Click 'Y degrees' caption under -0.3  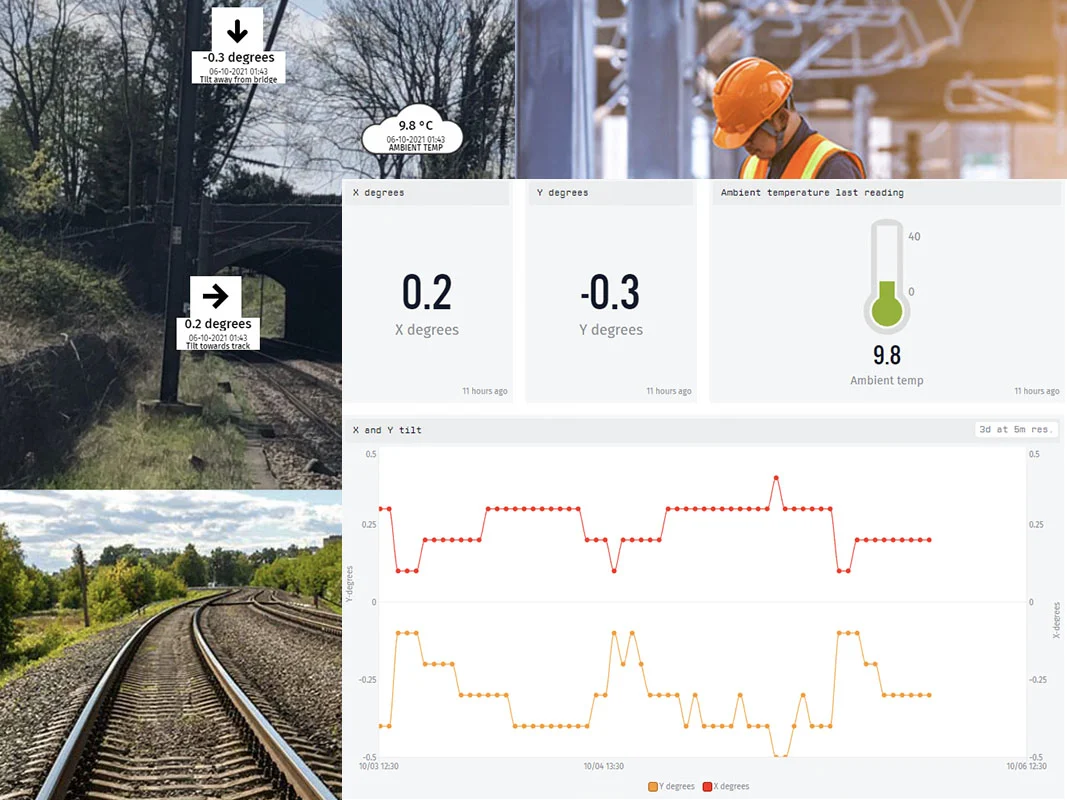(x=610, y=330)
